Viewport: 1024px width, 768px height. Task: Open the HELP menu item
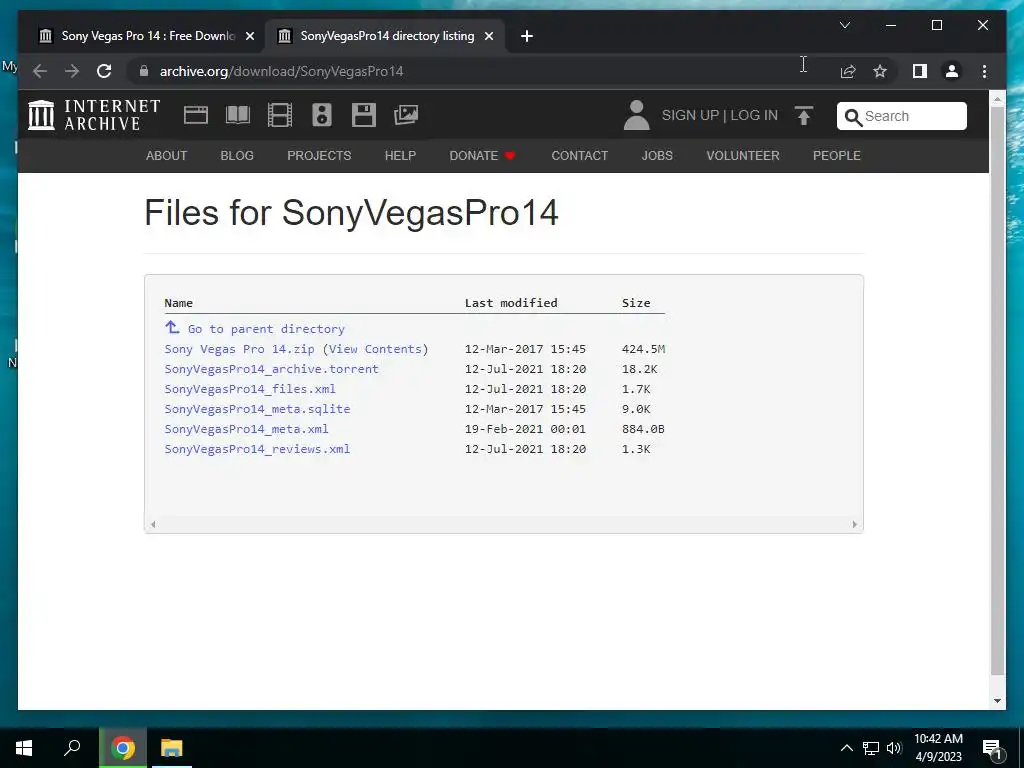click(400, 155)
